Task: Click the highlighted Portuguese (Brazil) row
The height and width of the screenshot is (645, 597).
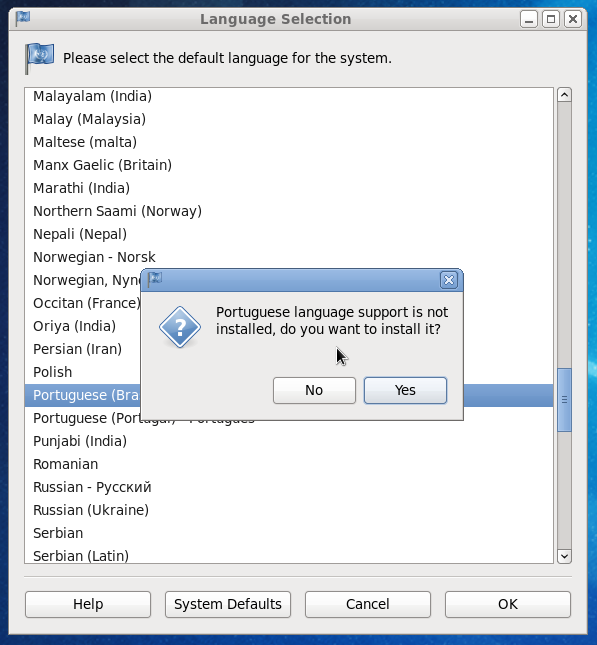Action: 82,395
